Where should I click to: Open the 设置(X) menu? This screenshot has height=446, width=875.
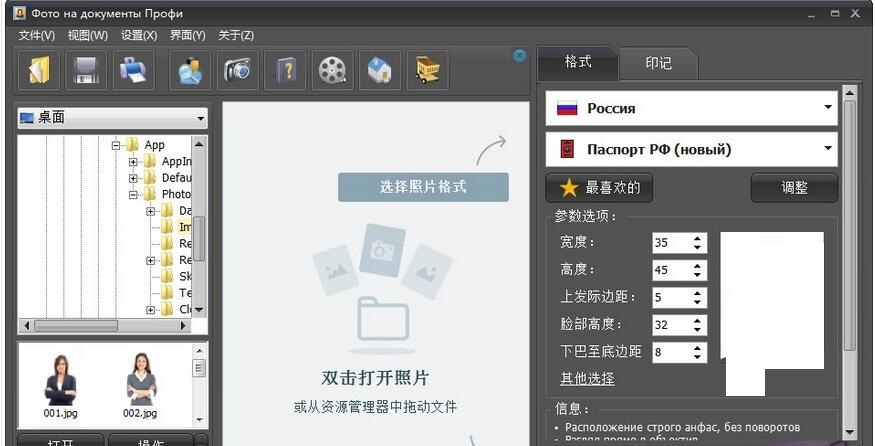click(x=139, y=35)
